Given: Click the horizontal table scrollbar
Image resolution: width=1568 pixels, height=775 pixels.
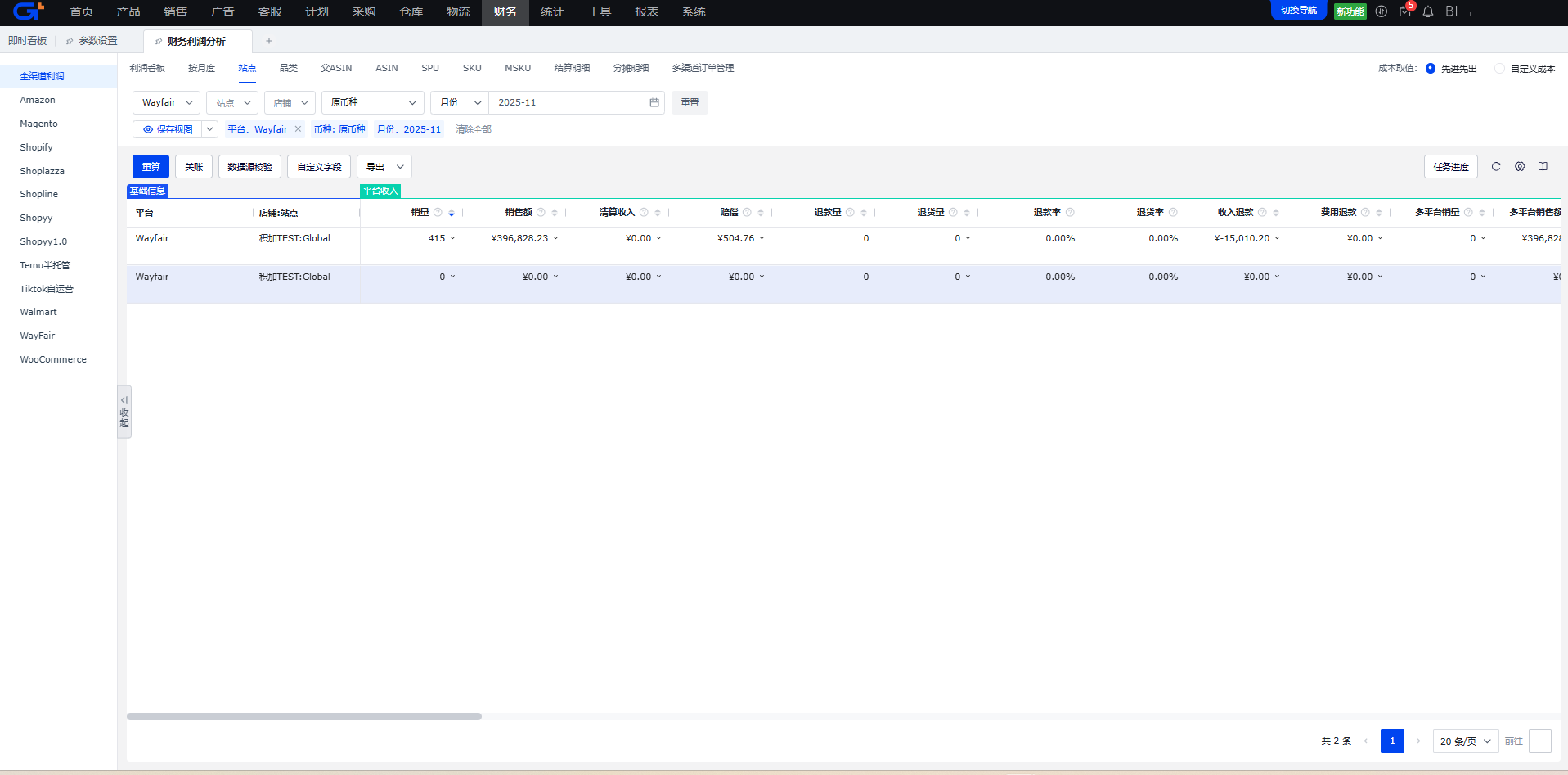Looking at the screenshot, I should (x=304, y=717).
